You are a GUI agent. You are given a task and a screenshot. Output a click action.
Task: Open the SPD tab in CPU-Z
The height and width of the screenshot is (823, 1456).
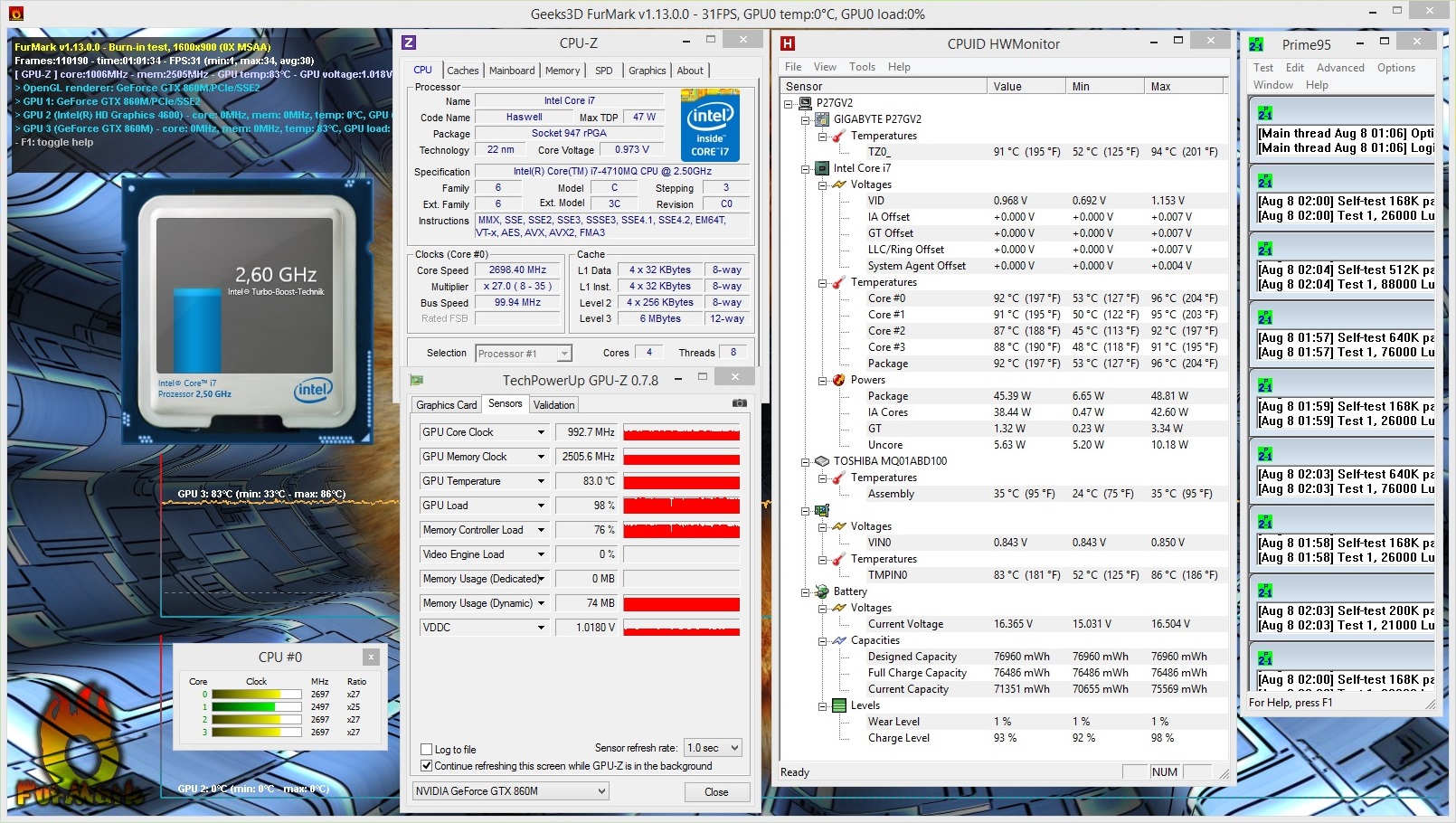point(604,71)
